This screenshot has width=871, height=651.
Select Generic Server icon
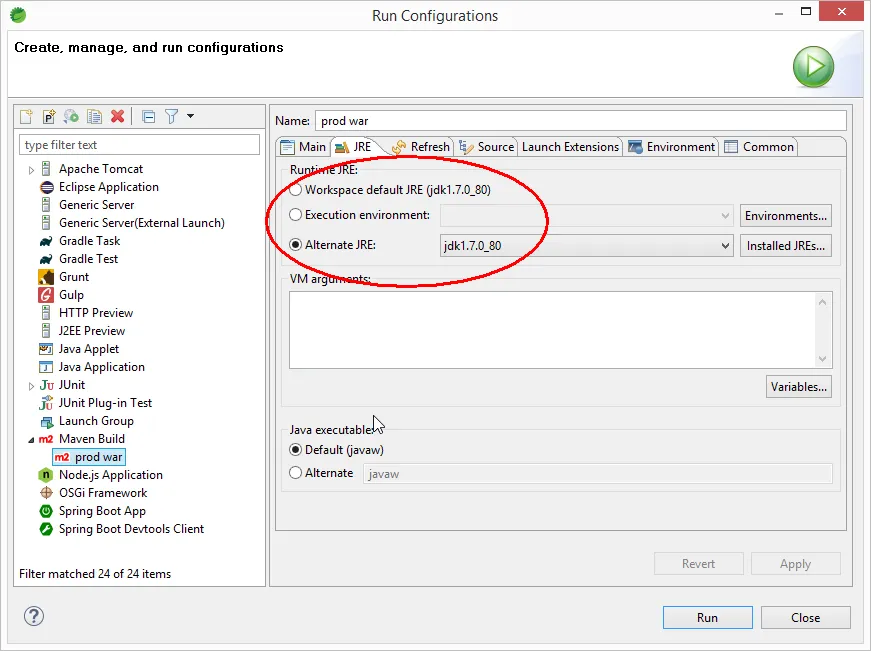coord(46,205)
